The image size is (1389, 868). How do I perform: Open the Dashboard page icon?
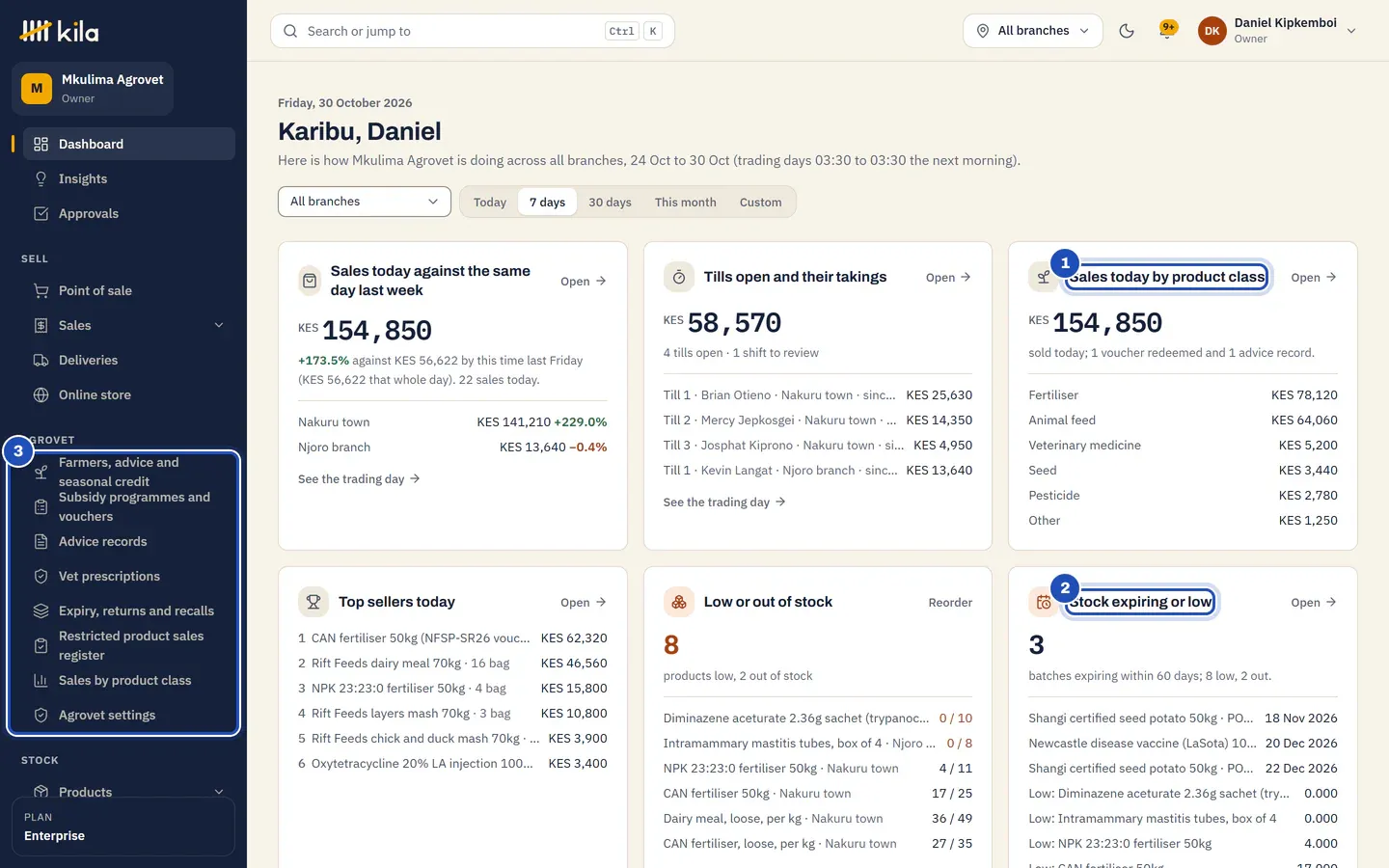(x=41, y=144)
